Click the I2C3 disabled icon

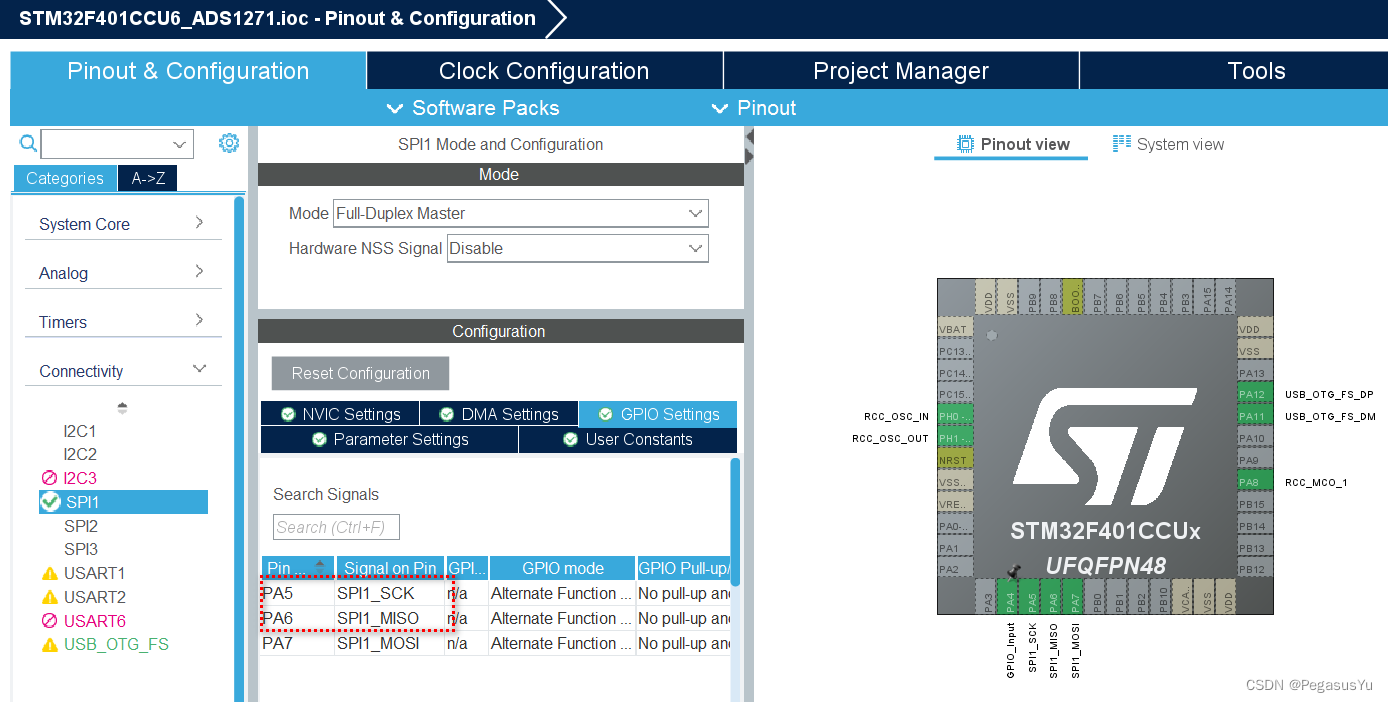point(50,478)
